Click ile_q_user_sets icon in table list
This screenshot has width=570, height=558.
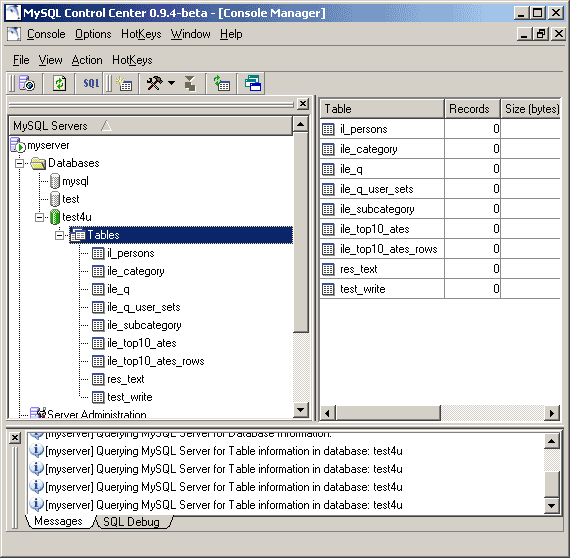tap(328, 189)
